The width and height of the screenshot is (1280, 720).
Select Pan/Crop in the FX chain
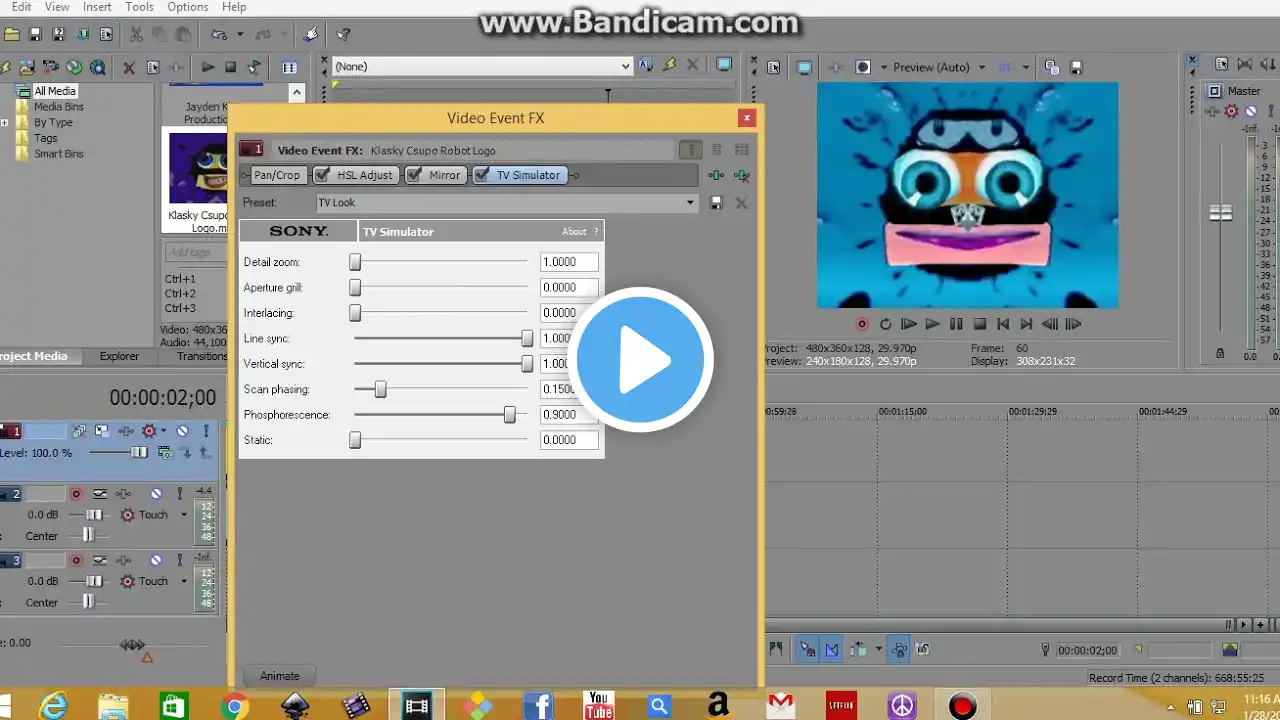click(277, 175)
